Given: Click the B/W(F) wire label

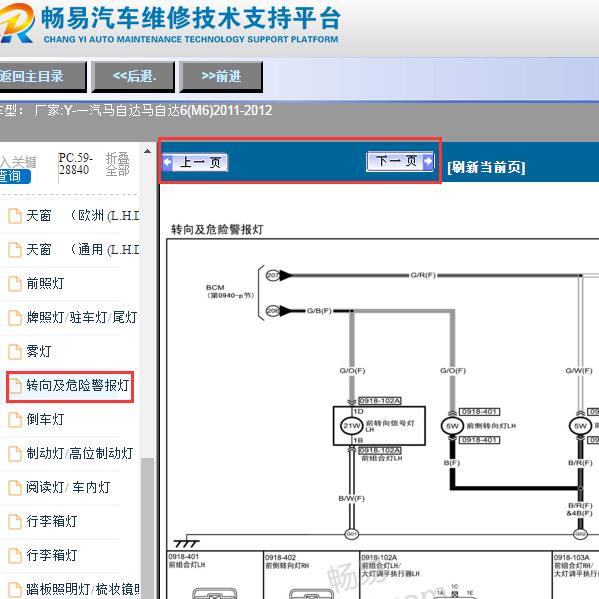Looking at the screenshot, I should click(351, 499).
